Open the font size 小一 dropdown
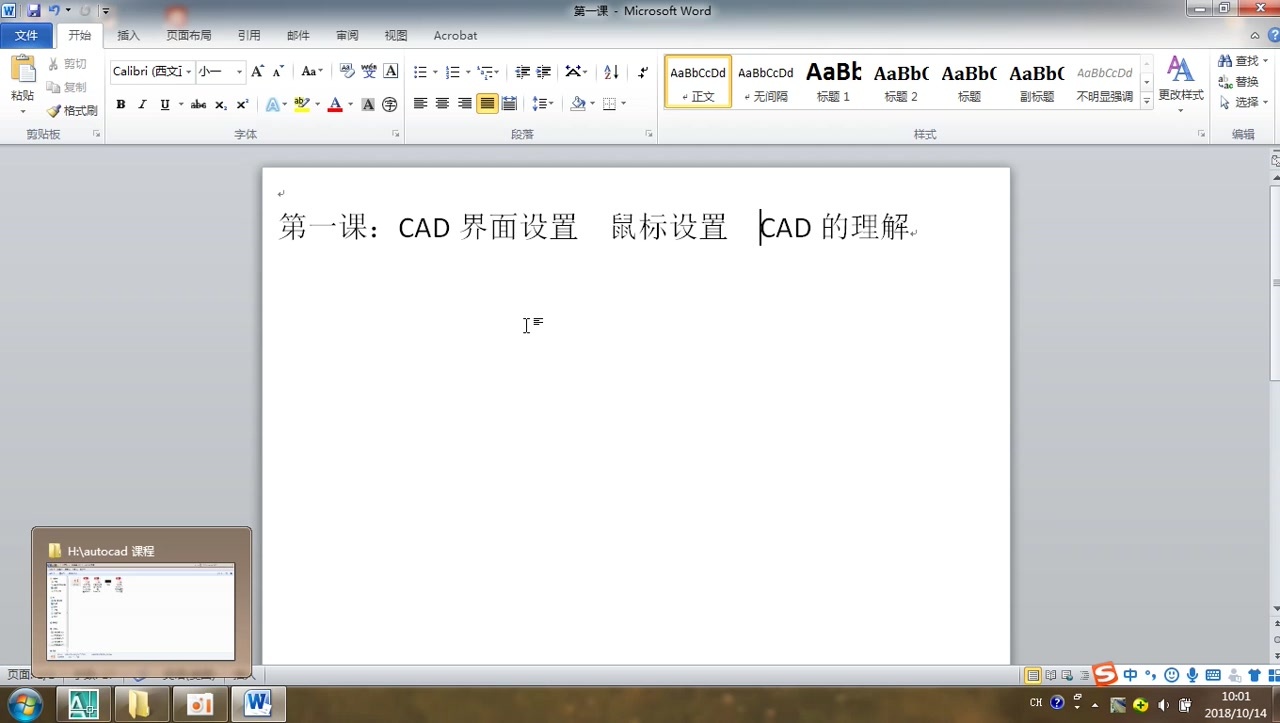This screenshot has width=1280, height=723. click(x=239, y=72)
